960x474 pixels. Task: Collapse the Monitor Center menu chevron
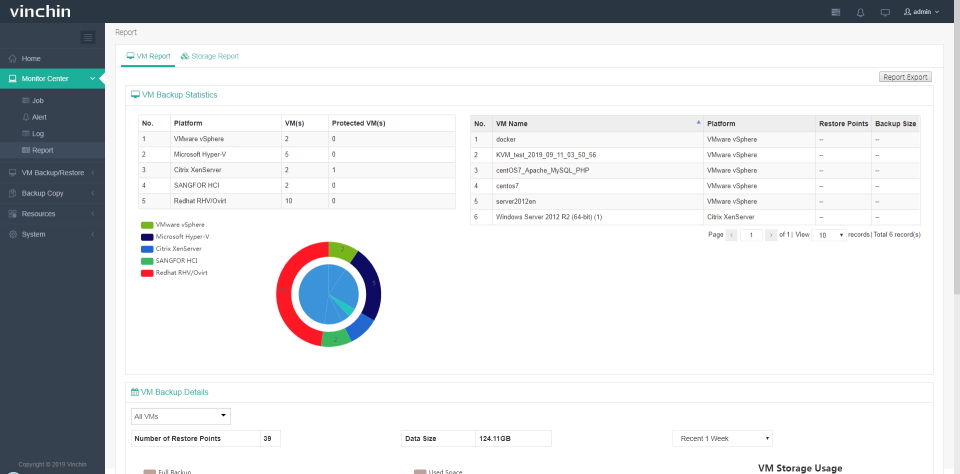click(92, 78)
